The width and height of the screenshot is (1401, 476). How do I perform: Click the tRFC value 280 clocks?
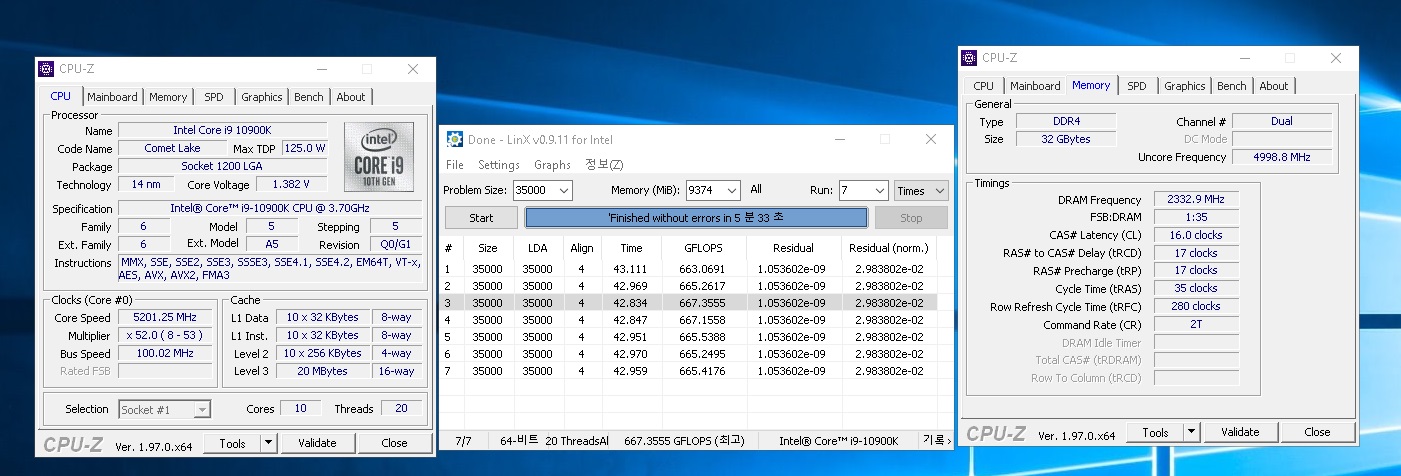(x=1196, y=307)
